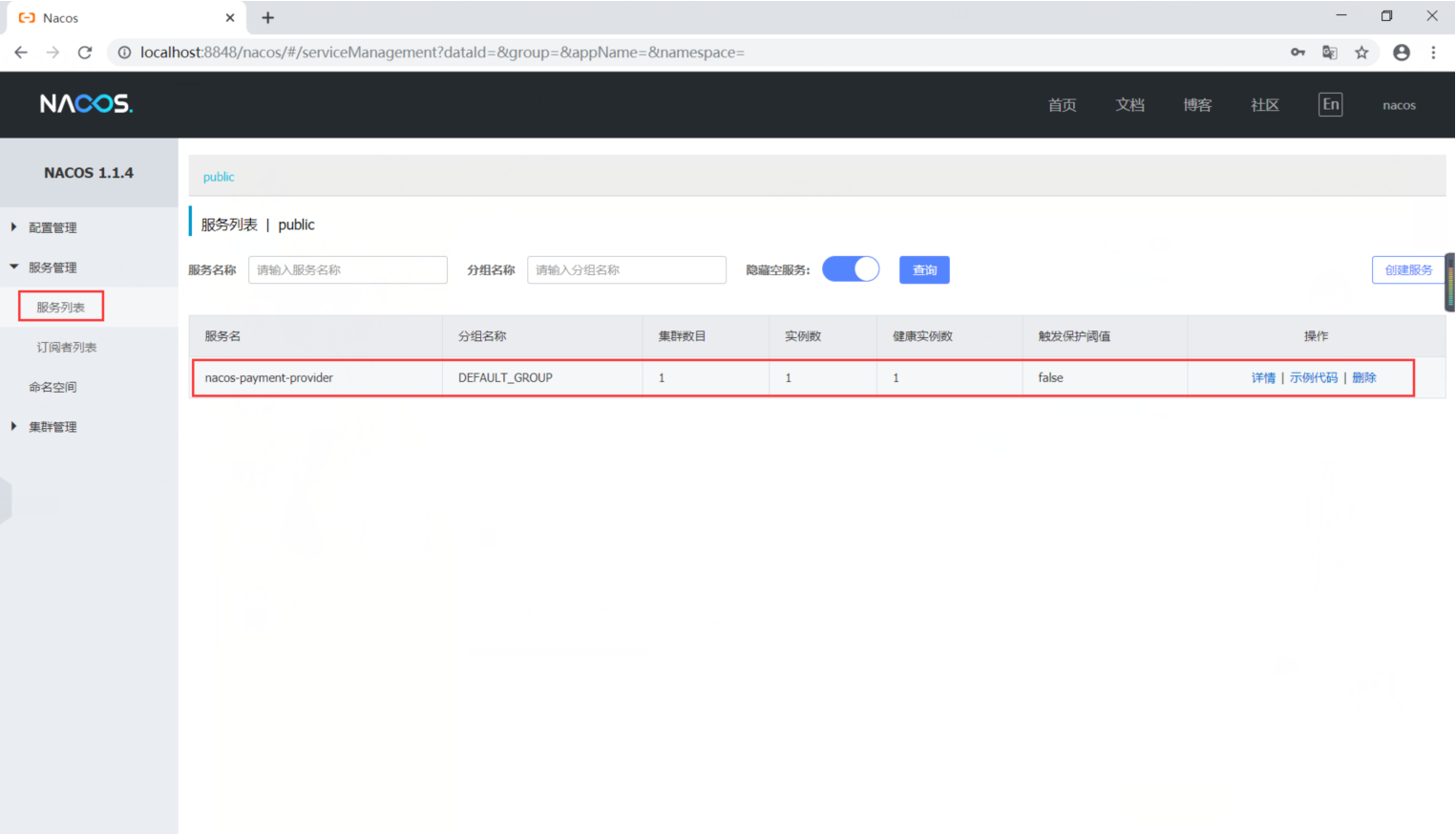Open 订阅者列表 in the sidebar
1456x834 pixels.
(x=67, y=347)
